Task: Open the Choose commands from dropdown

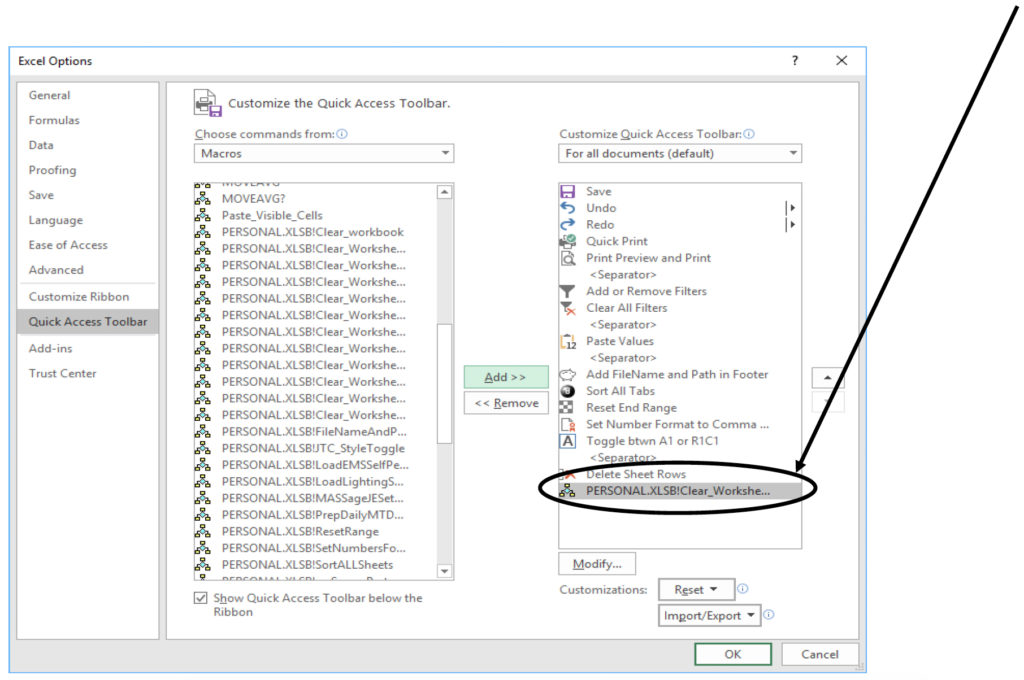Action: (443, 153)
